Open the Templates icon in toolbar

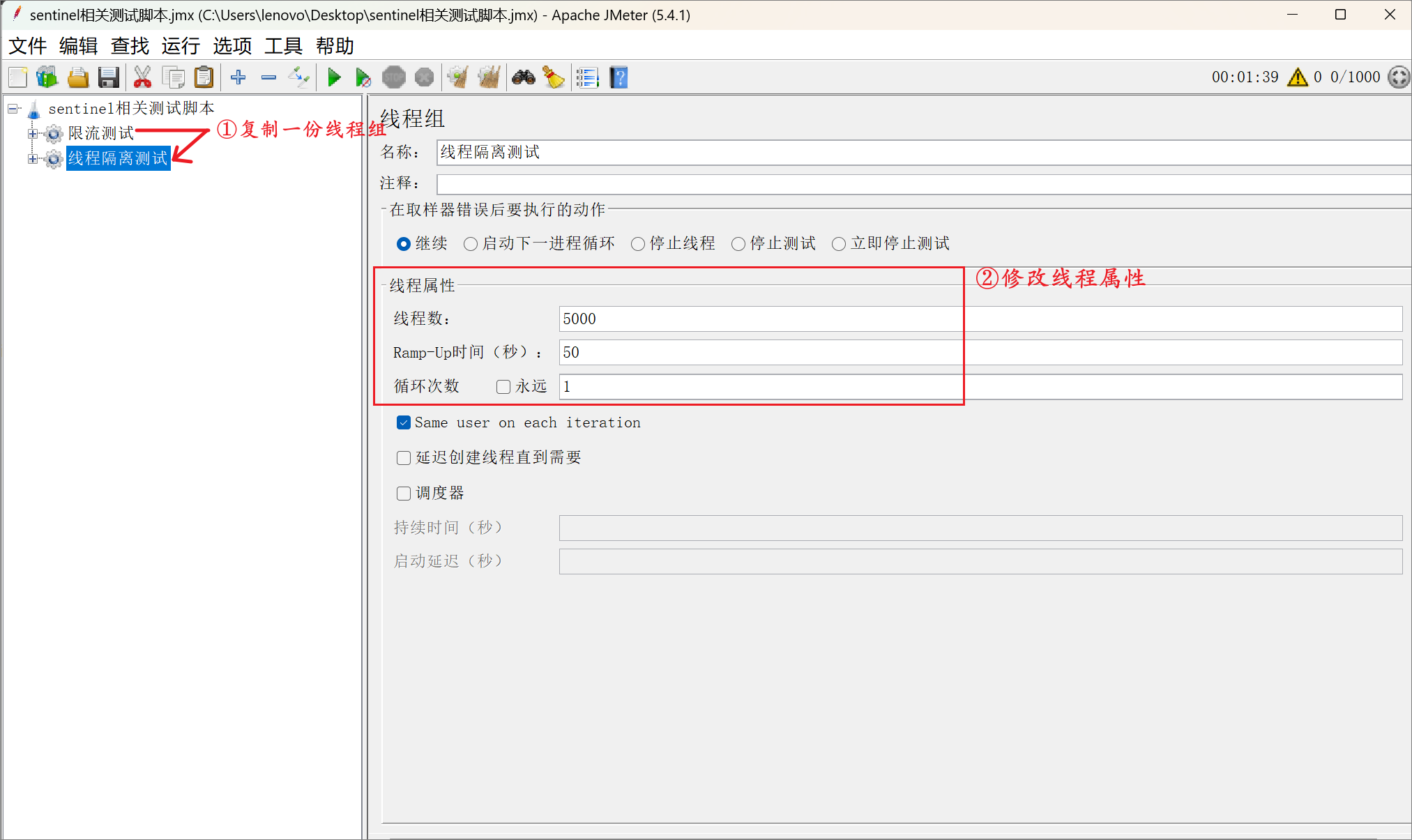47,77
